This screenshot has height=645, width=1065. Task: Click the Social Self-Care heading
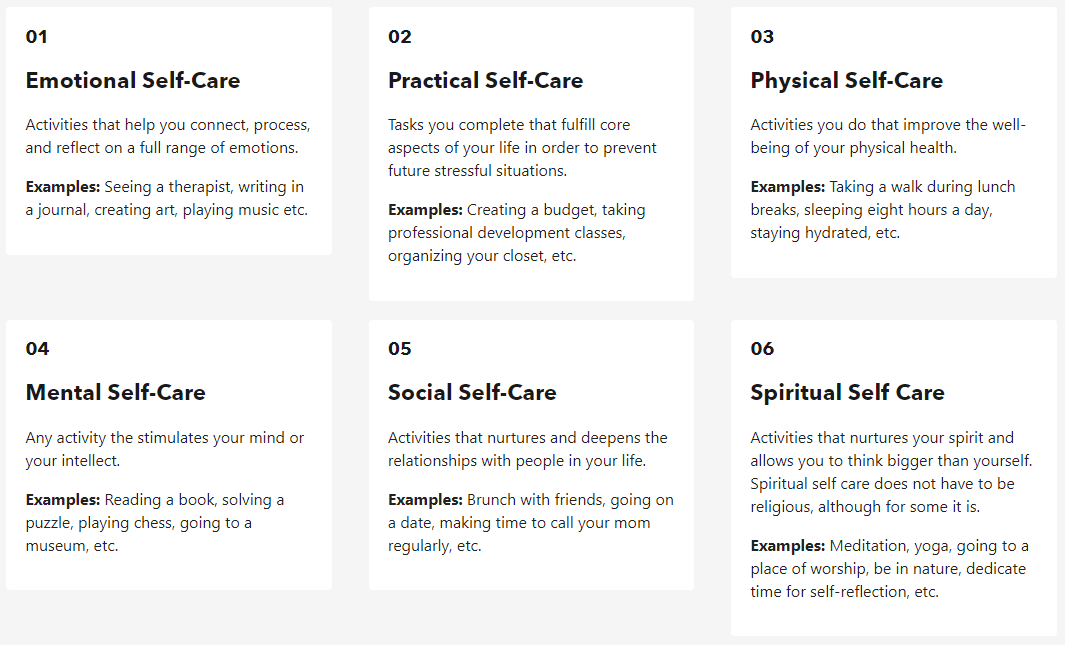472,393
